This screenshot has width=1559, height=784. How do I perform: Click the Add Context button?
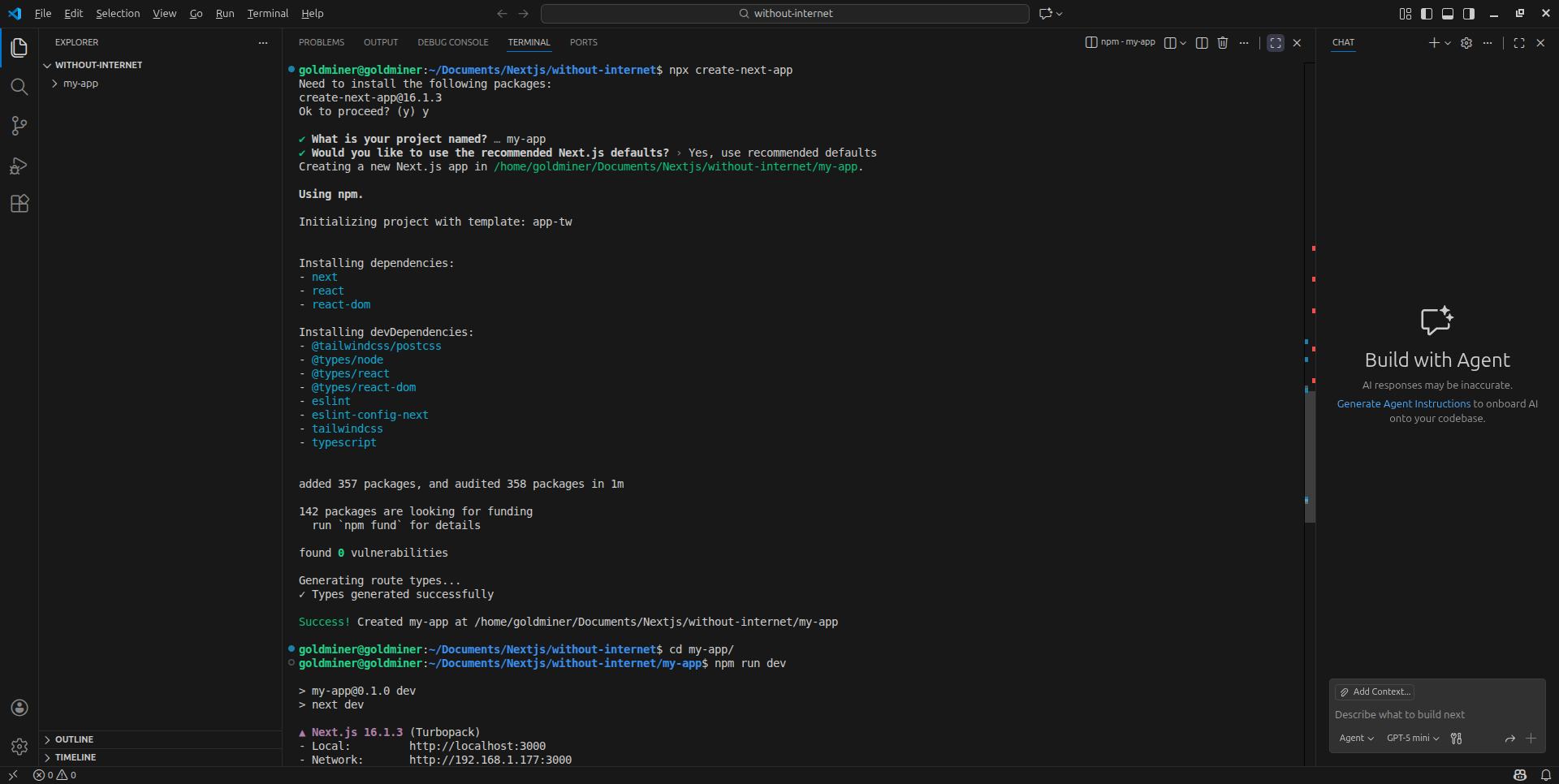click(x=1375, y=692)
